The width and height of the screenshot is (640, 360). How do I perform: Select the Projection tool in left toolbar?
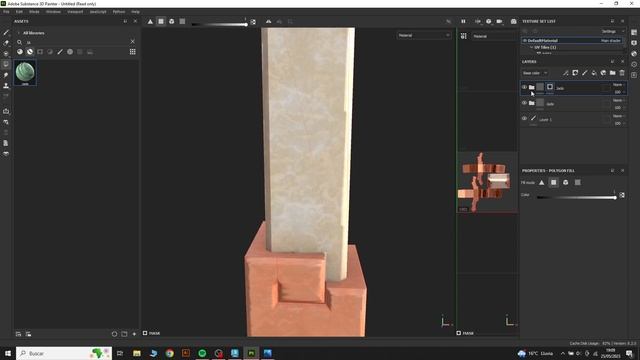(6, 53)
